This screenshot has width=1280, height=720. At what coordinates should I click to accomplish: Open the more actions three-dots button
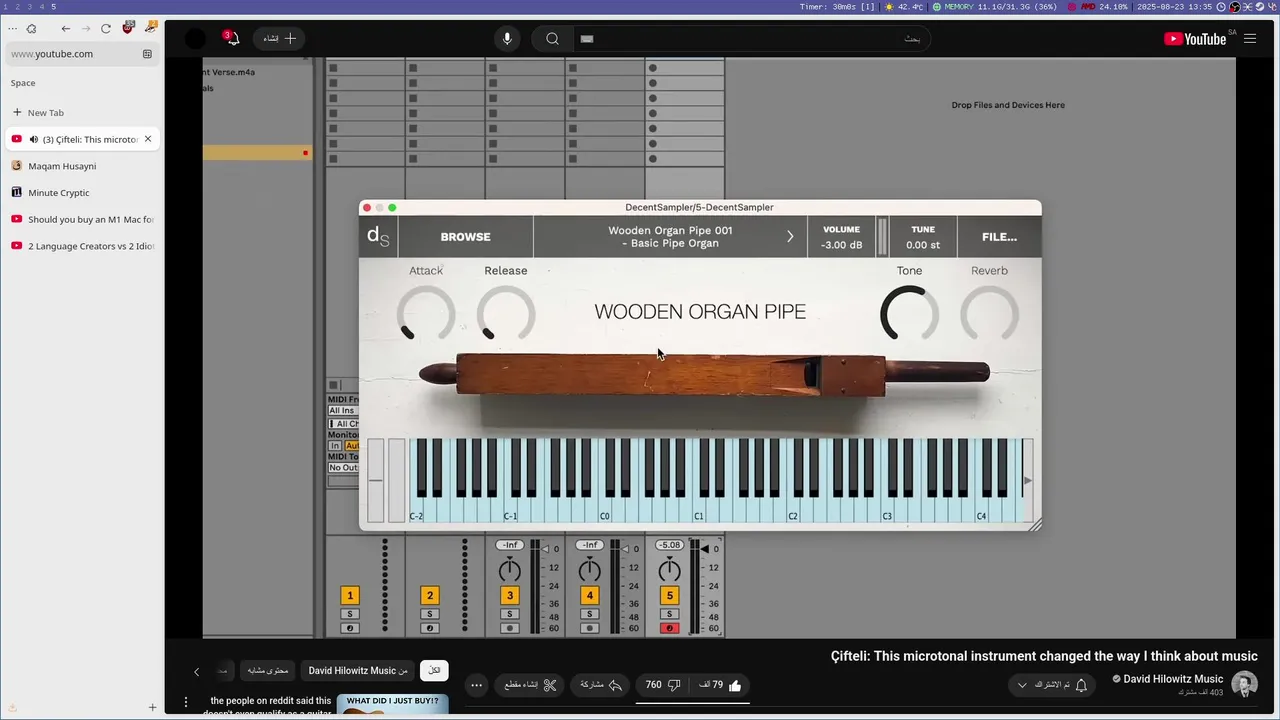coord(477,685)
